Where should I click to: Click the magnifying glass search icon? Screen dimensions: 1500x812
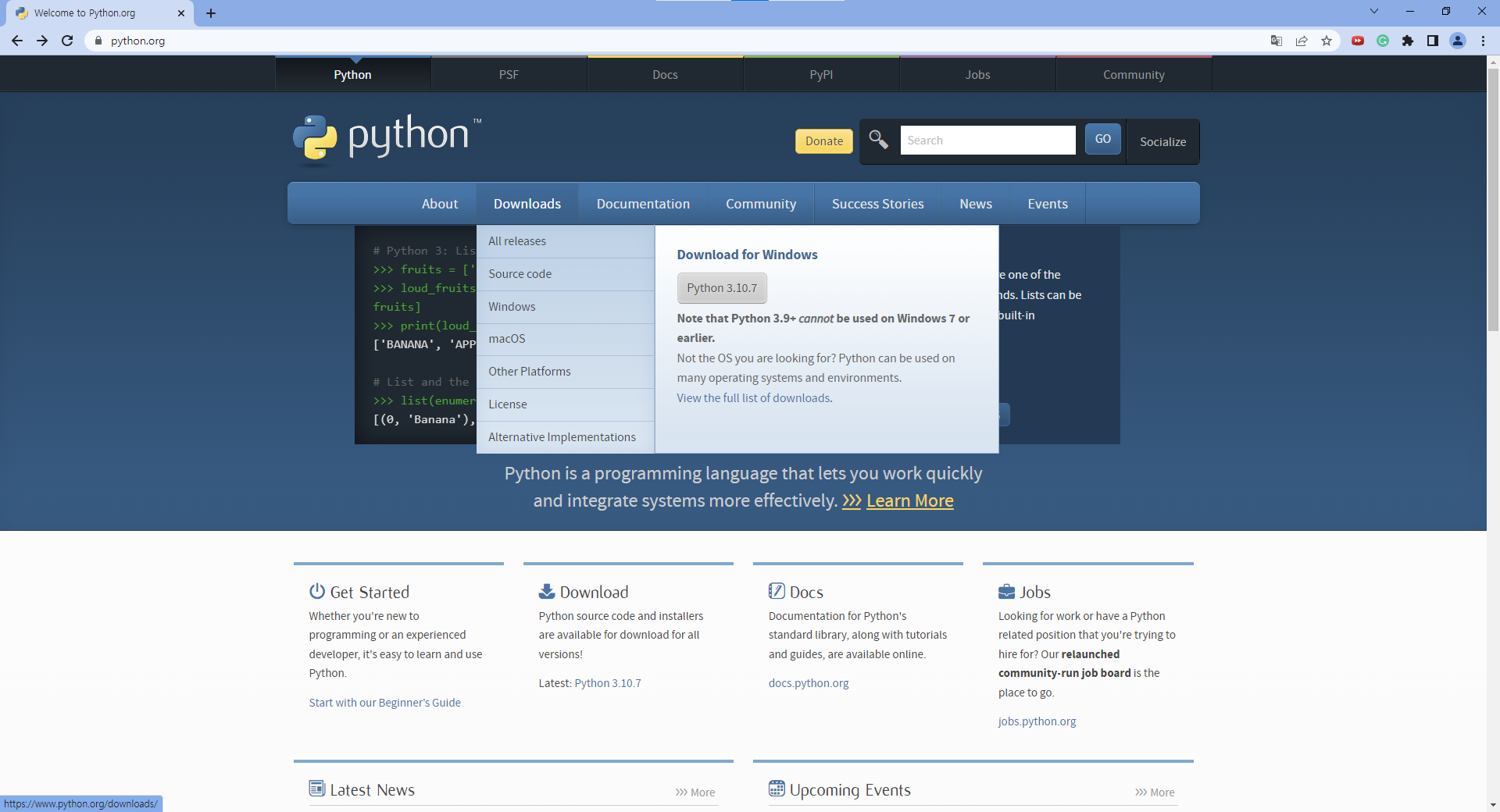879,140
